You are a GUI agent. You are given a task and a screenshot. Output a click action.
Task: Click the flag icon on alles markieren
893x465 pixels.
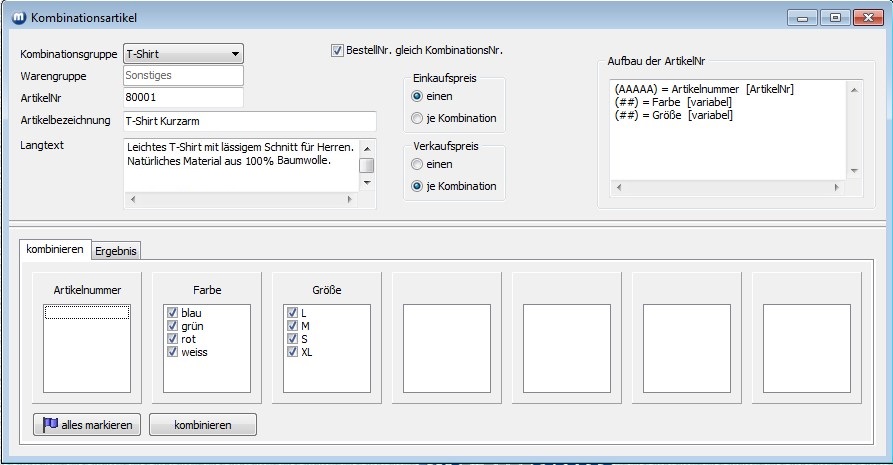pyautogui.click(x=50, y=425)
